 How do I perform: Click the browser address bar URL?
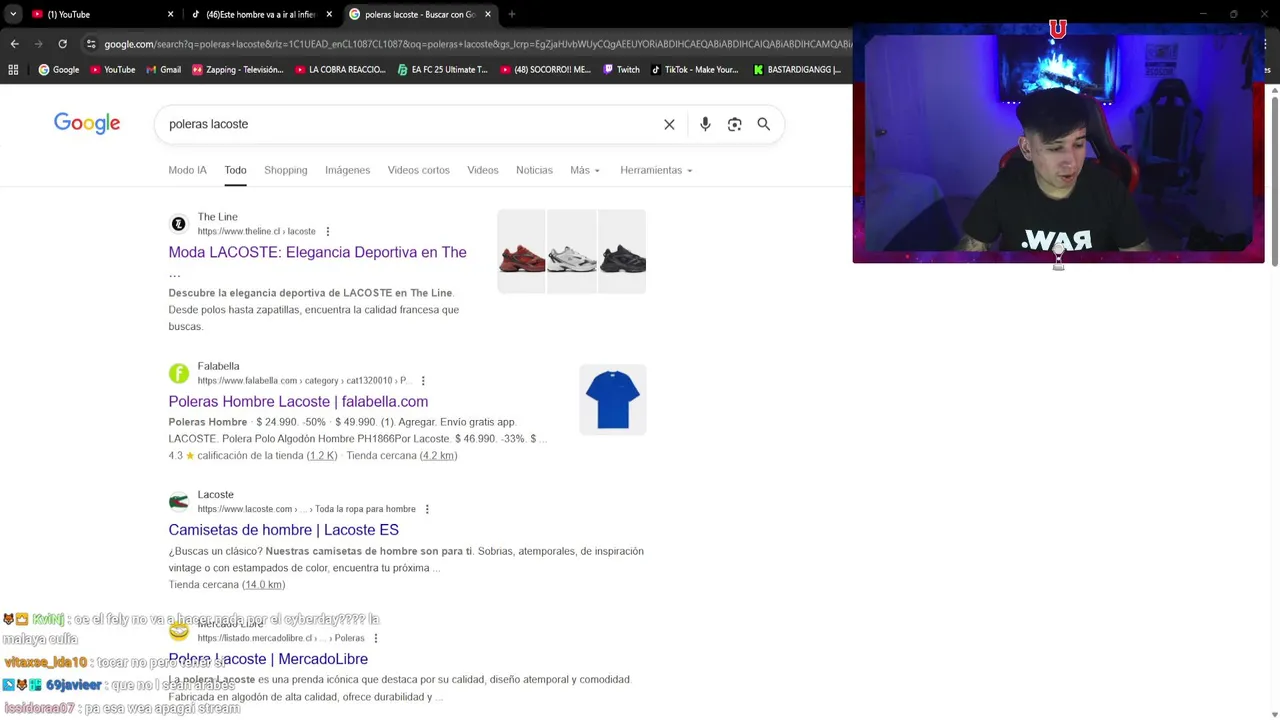477,44
